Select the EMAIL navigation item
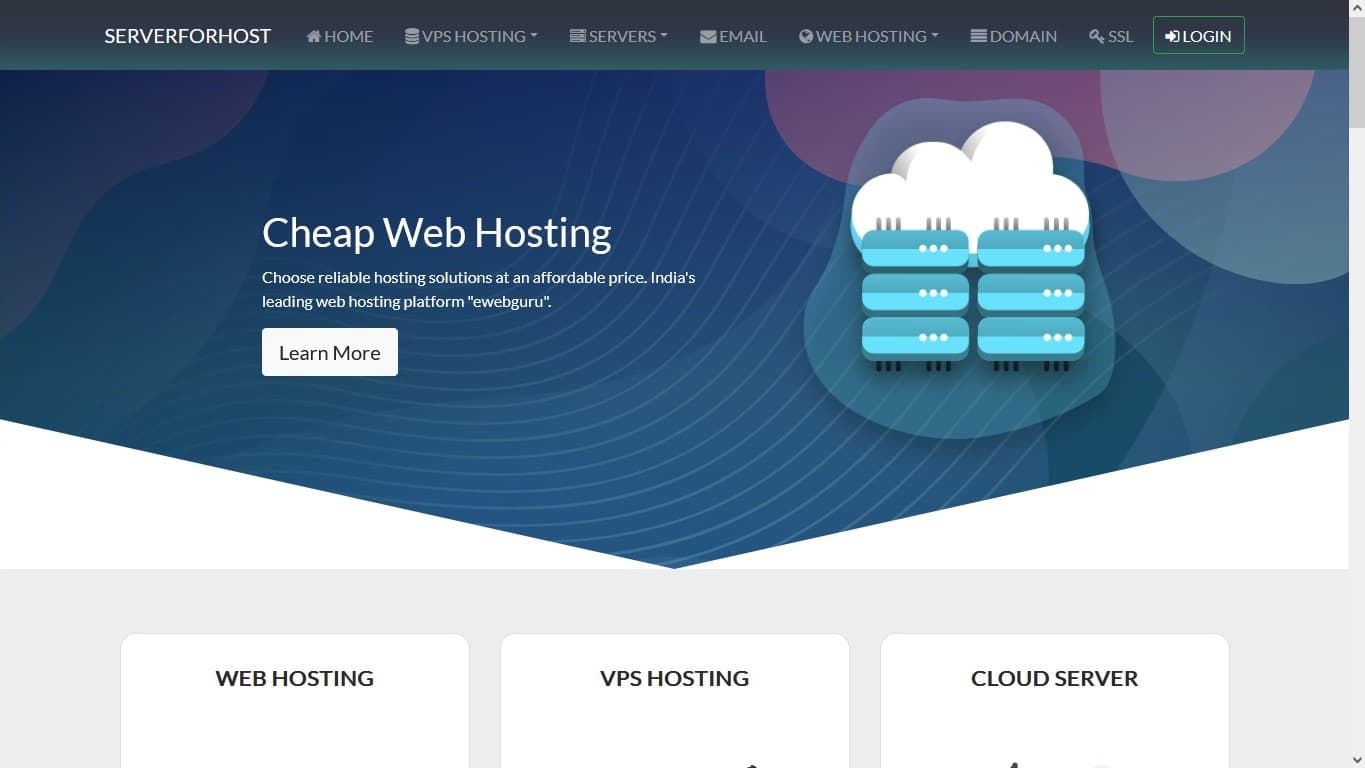Viewport: 1365px width, 768px height. [x=740, y=36]
